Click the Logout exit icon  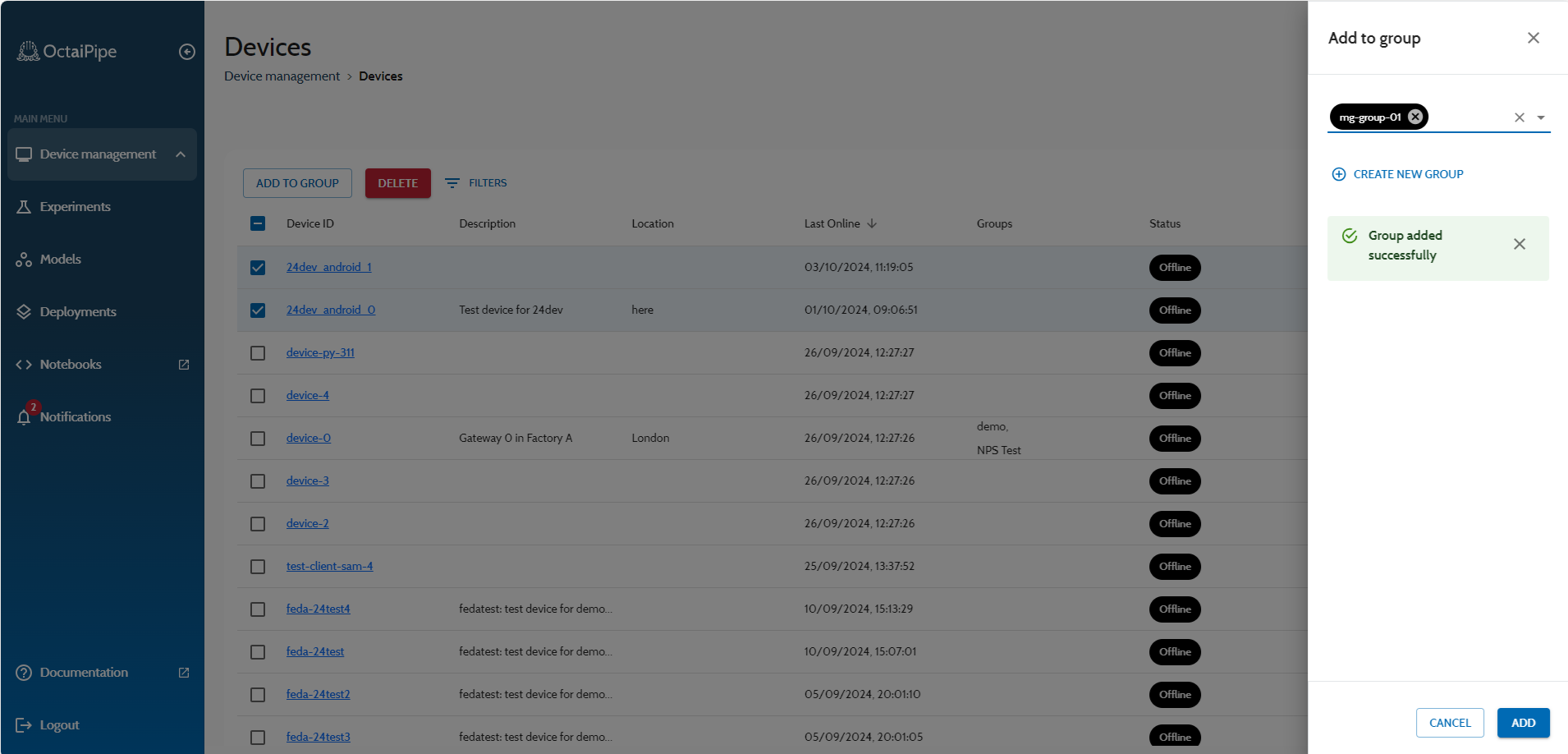coord(24,725)
